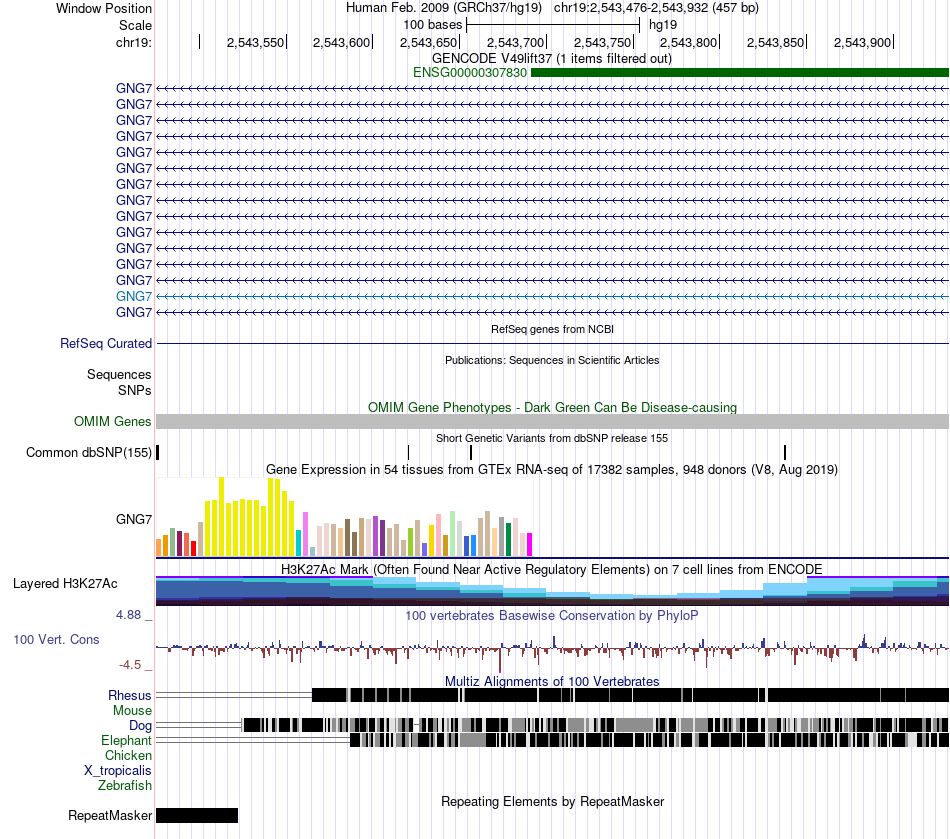Open the GENCODE V49lift37 track title
Image resolution: width=950 pixels, height=839 pixels.
(552, 59)
